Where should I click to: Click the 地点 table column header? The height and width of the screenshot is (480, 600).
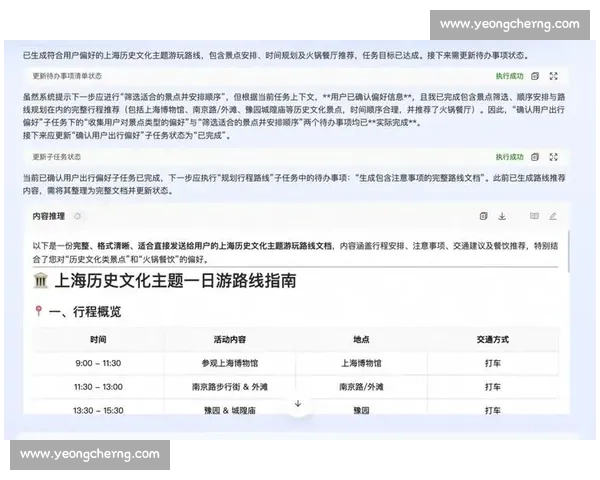pyautogui.click(x=361, y=340)
